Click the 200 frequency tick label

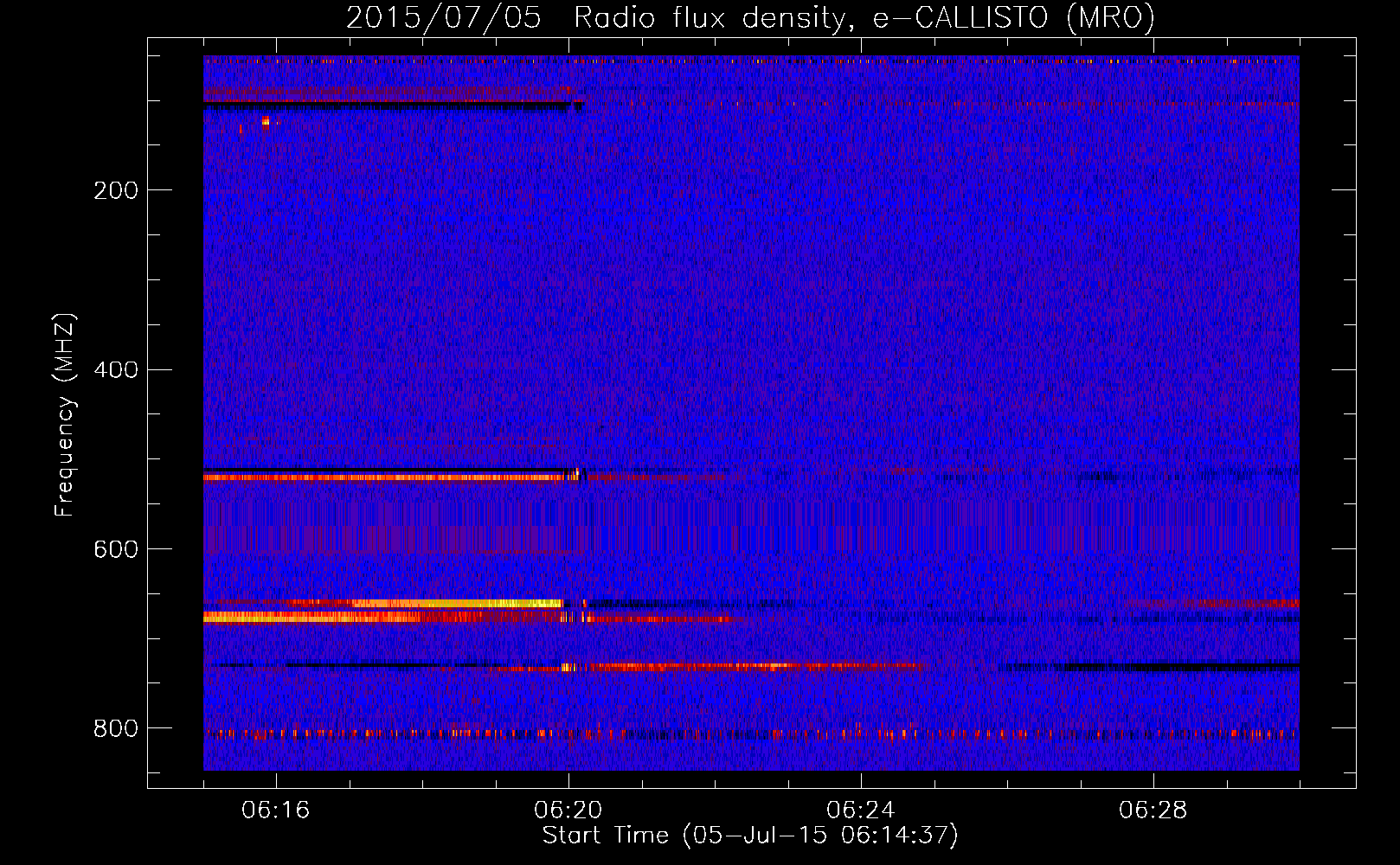click(x=116, y=190)
